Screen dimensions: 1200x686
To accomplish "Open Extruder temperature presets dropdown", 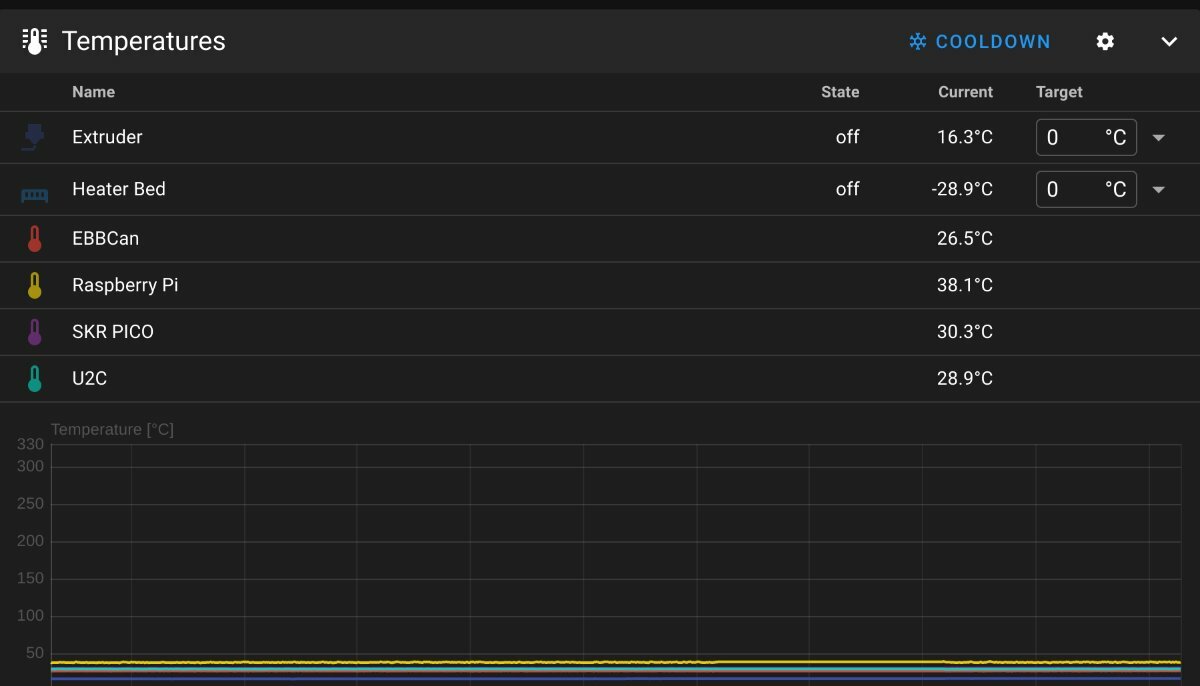I will (1159, 137).
